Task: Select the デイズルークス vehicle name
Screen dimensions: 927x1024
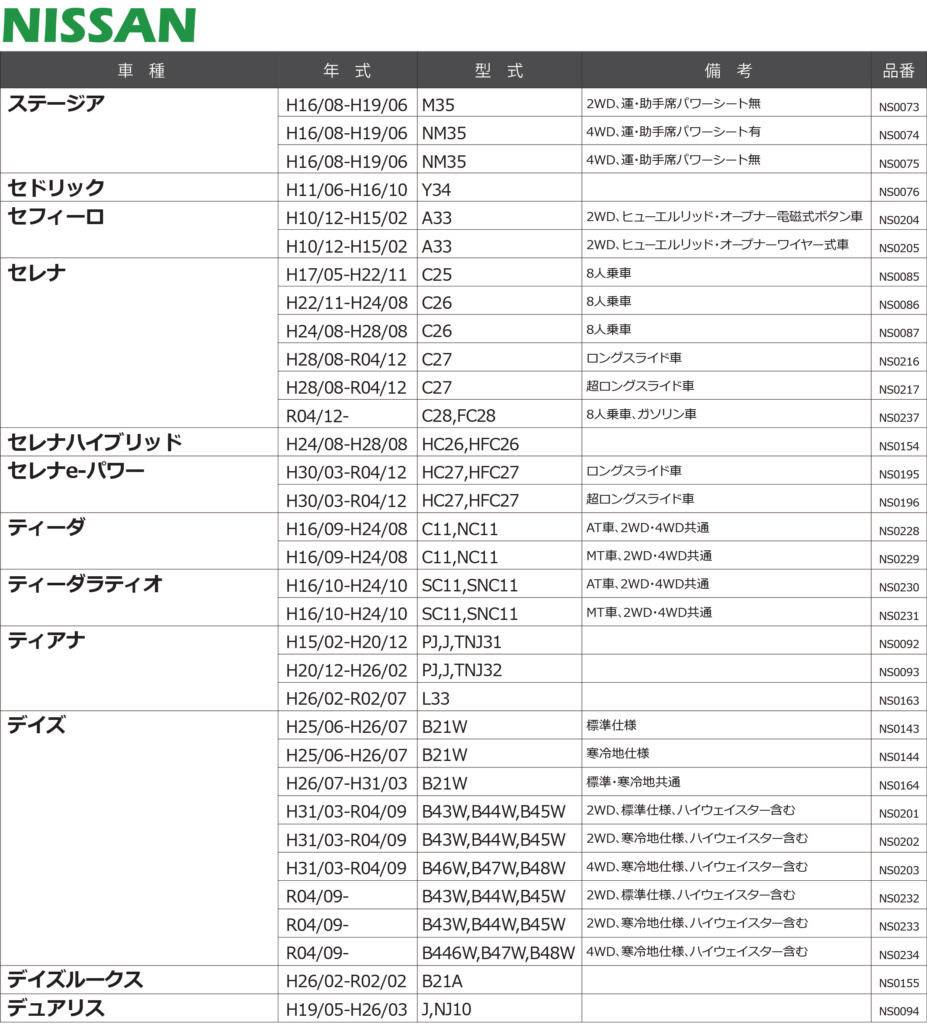Action: 75,980
